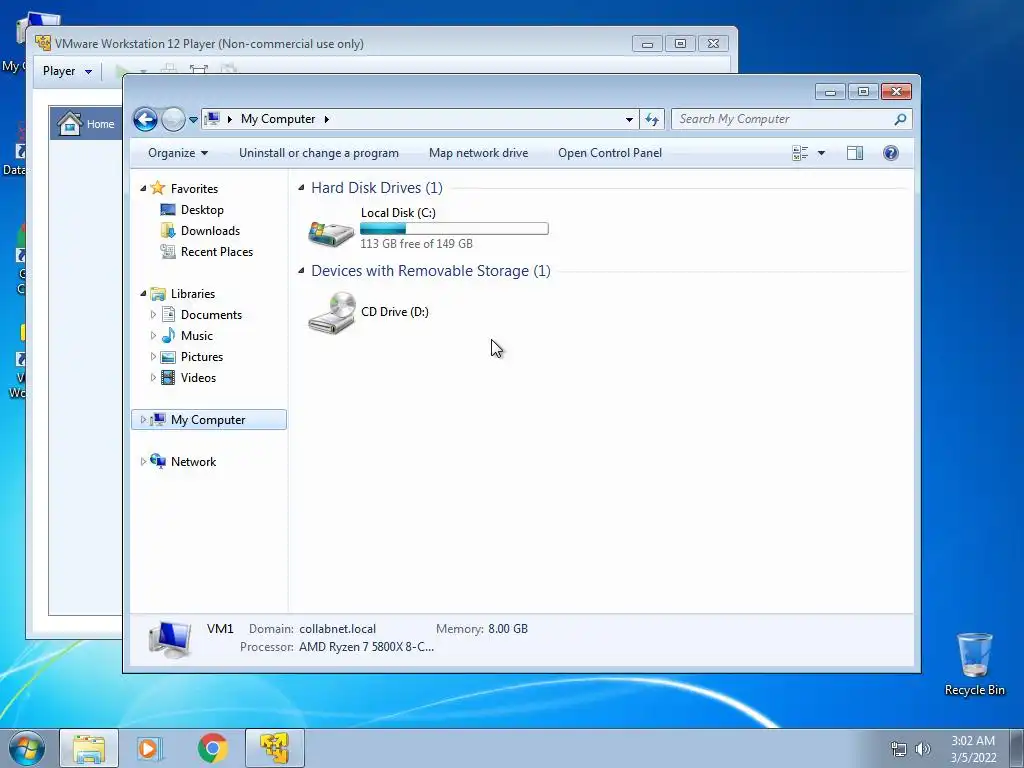Open Explorer Help question mark icon
This screenshot has width=1024, height=768.
pyautogui.click(x=891, y=153)
